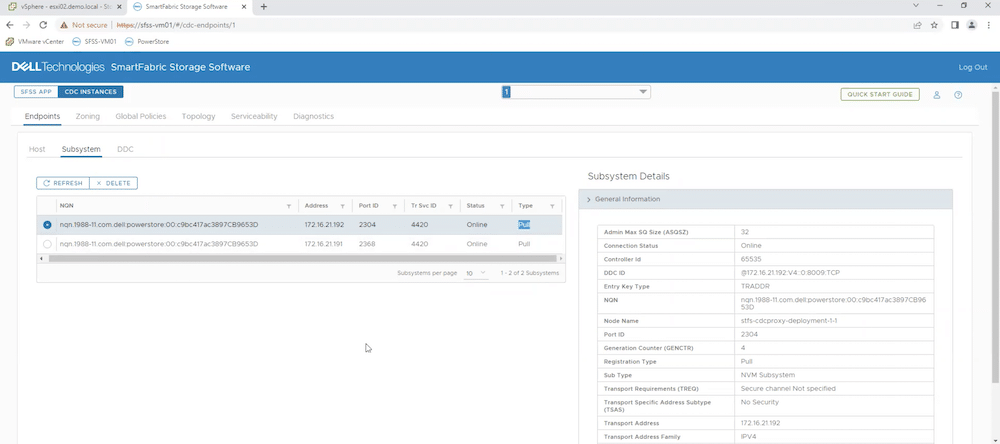Switch to CDC INSTANCES view
Screen dimensions: 1000x444
point(91,92)
